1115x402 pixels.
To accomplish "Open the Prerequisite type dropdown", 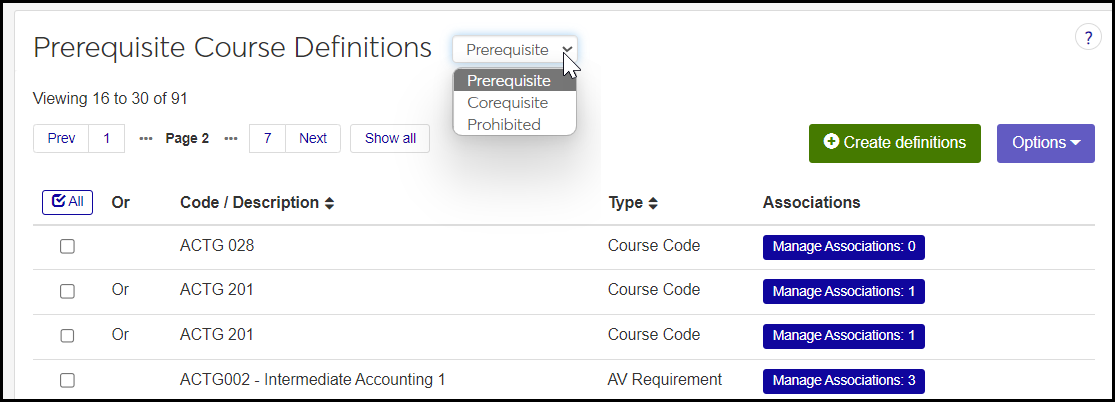I will click(x=514, y=50).
